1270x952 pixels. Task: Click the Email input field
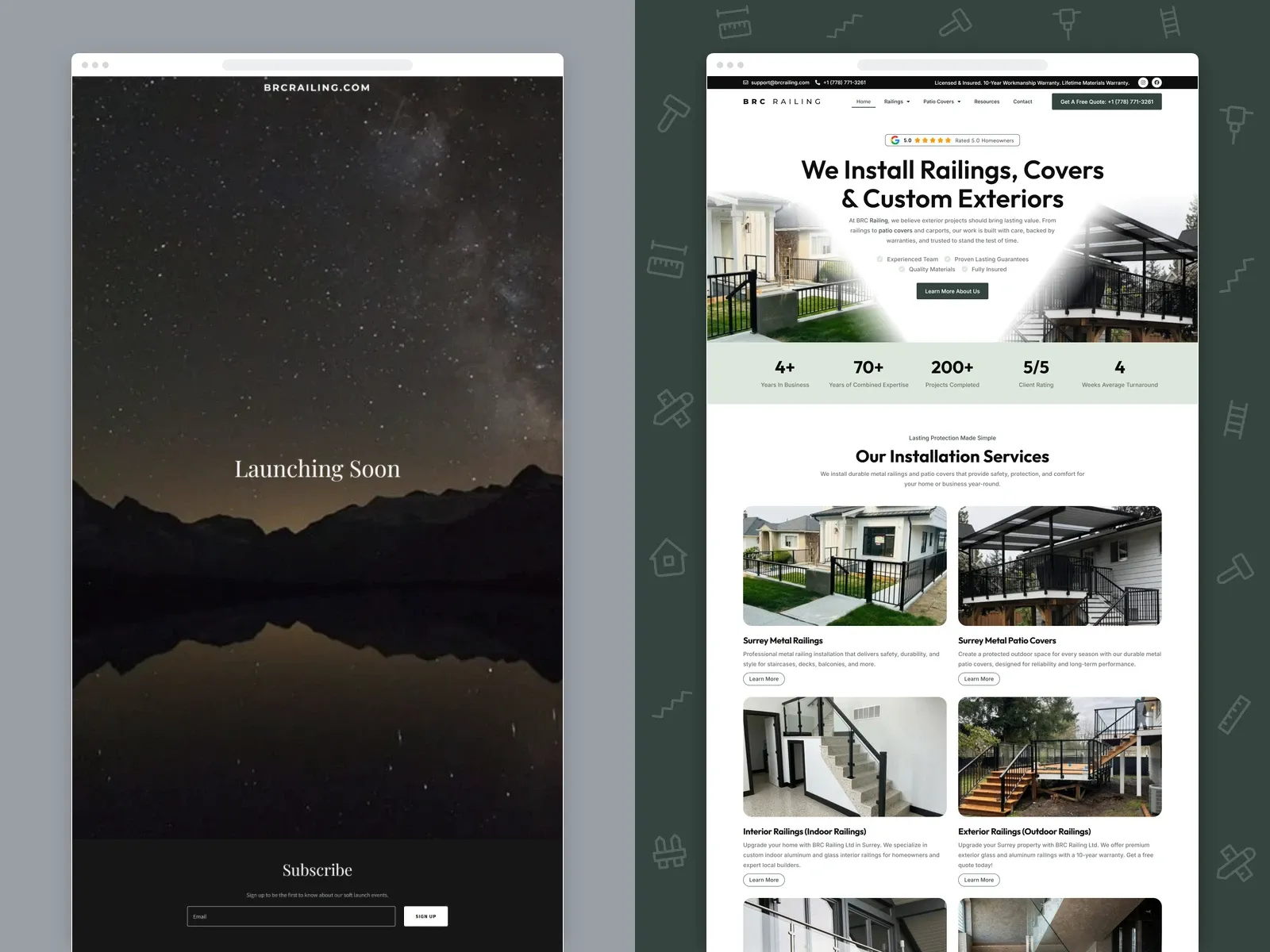291,916
